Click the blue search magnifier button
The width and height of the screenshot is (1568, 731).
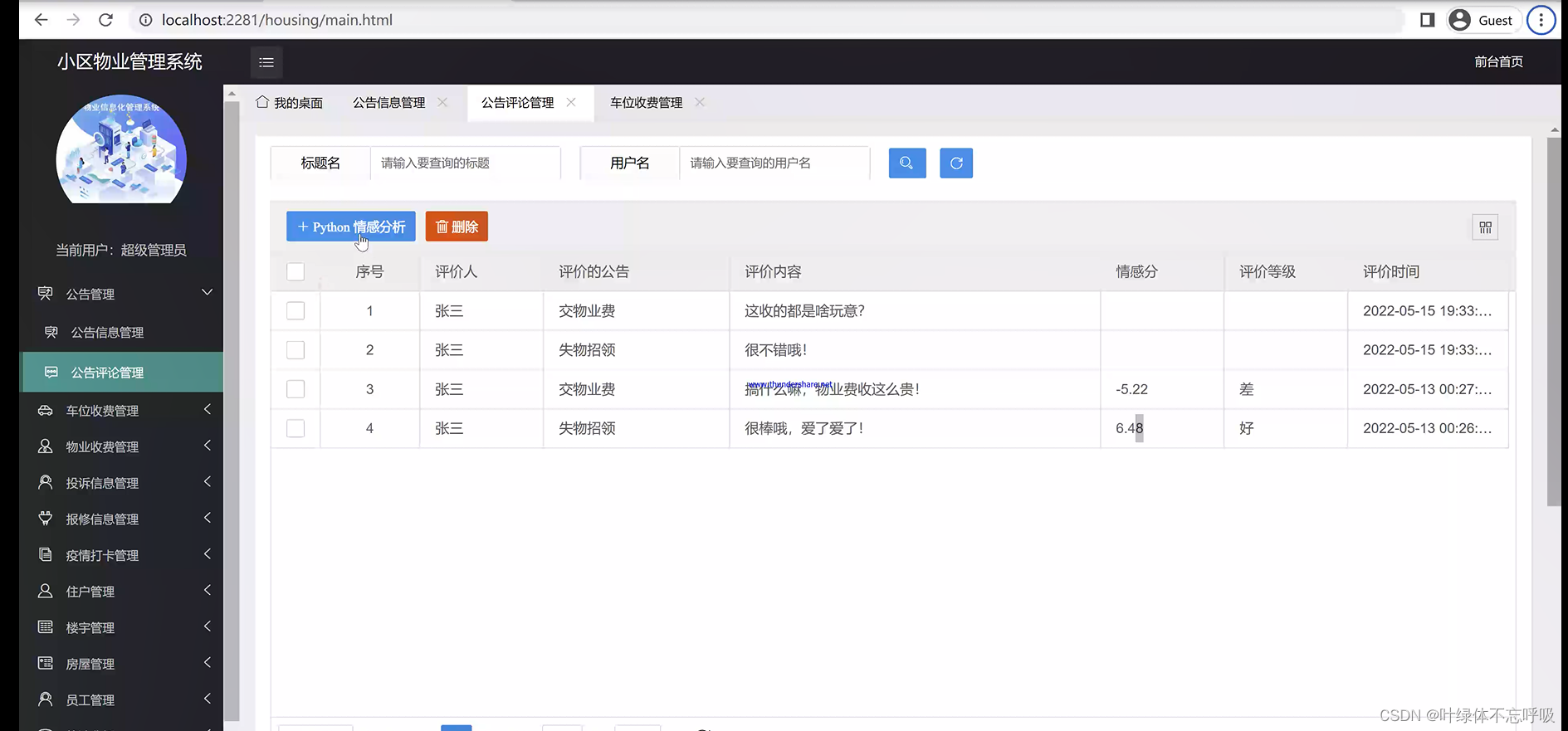click(907, 163)
